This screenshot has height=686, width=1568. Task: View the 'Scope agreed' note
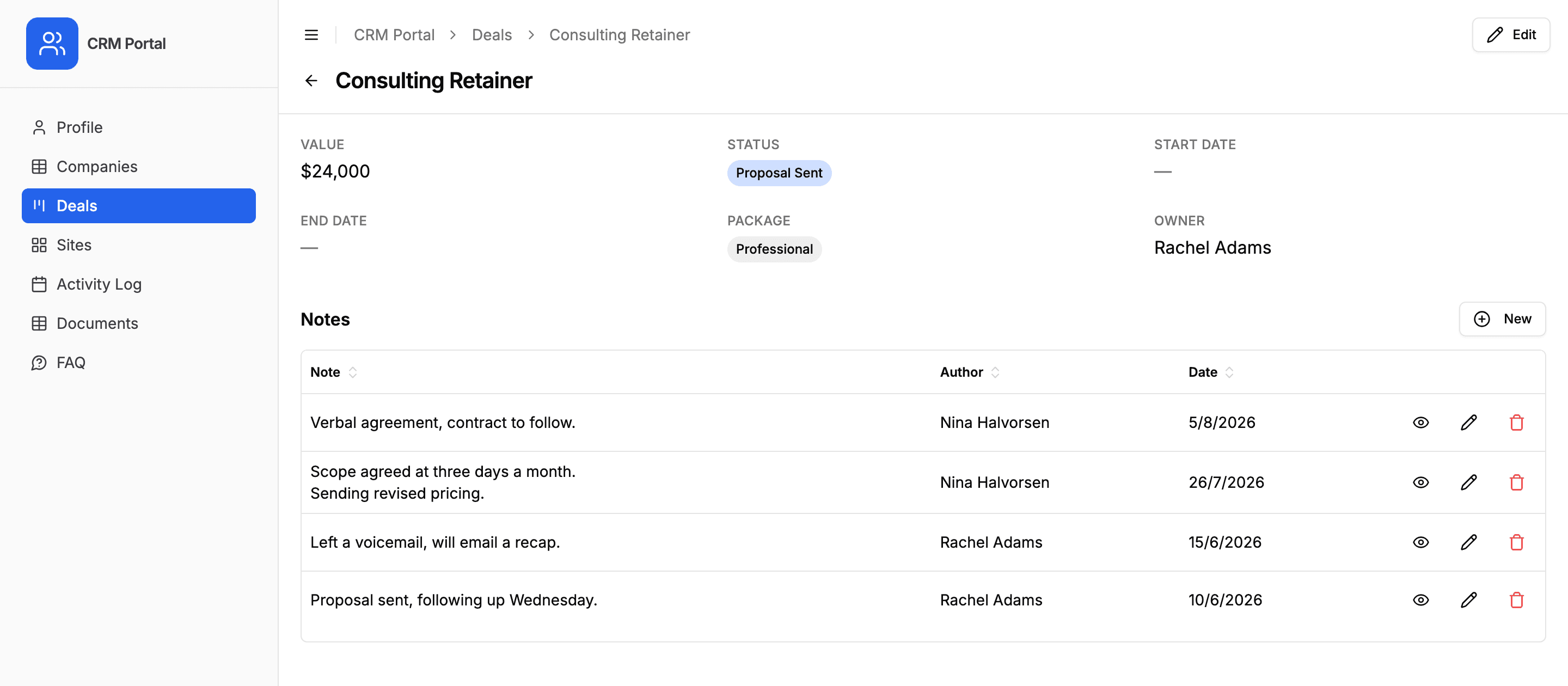tap(1420, 482)
